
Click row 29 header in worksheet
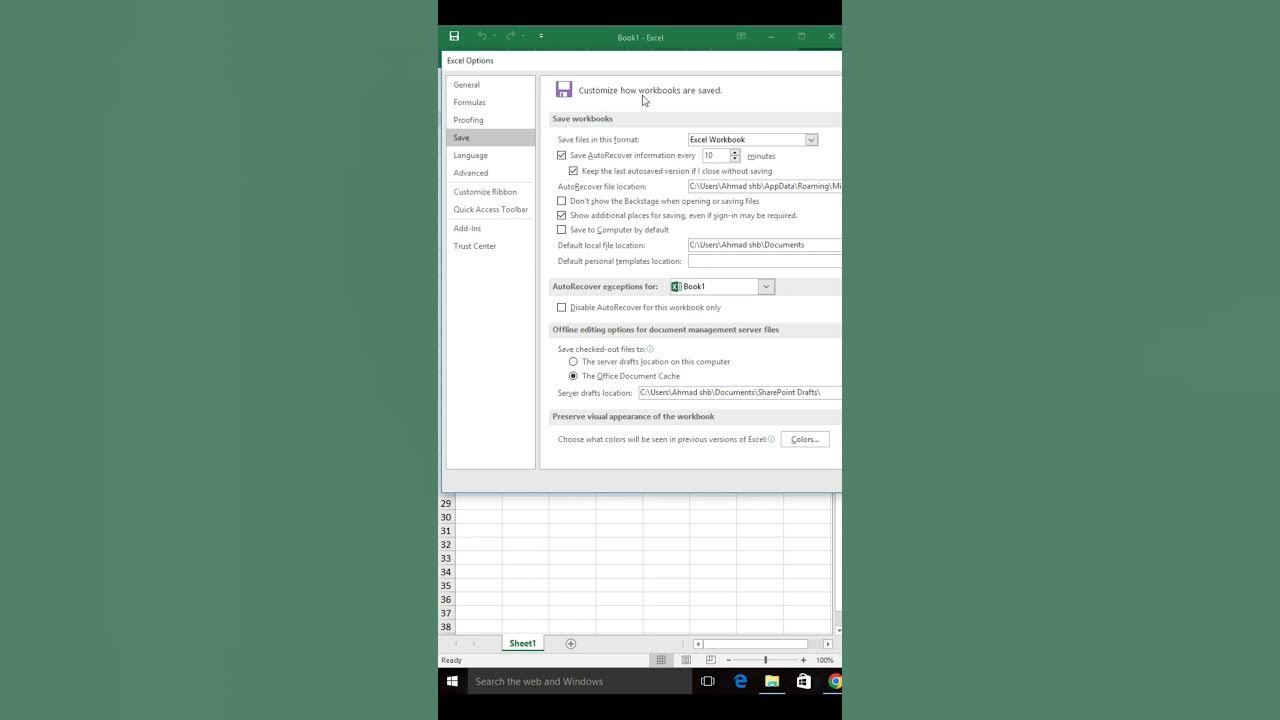(x=446, y=503)
